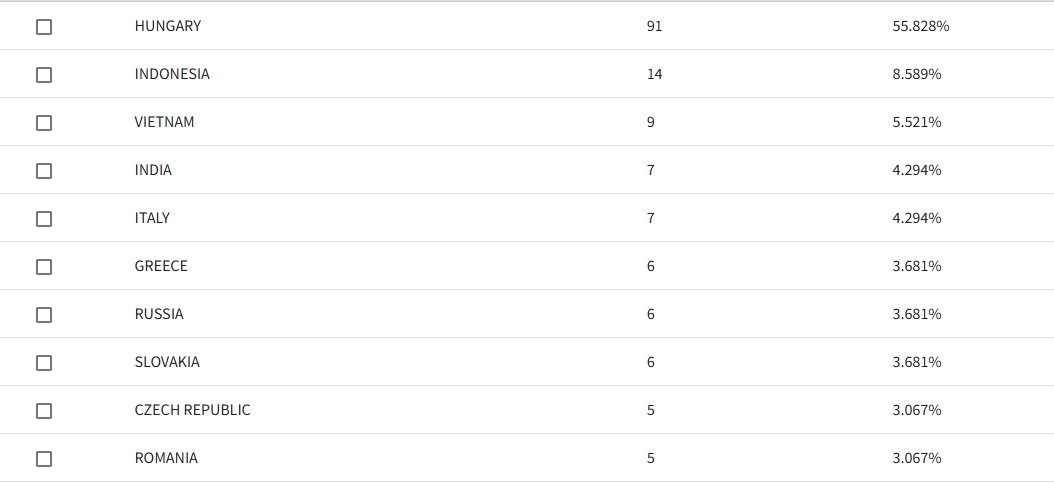Check the HUNGARY row checkbox
Screen dimensions: 1054x483
click(44, 27)
